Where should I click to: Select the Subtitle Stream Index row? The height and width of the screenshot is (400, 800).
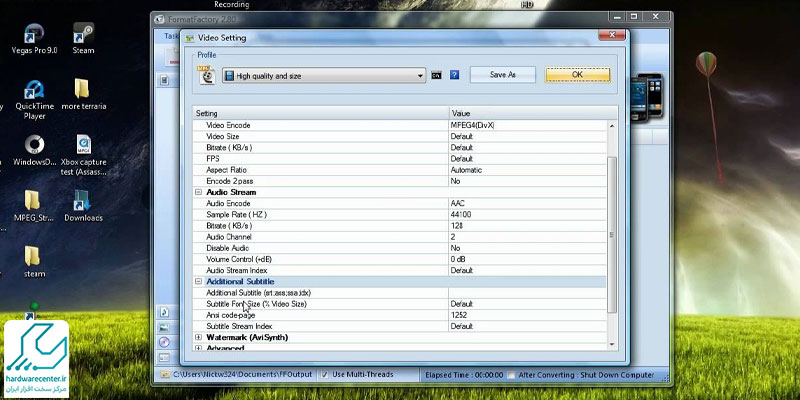tap(399, 326)
